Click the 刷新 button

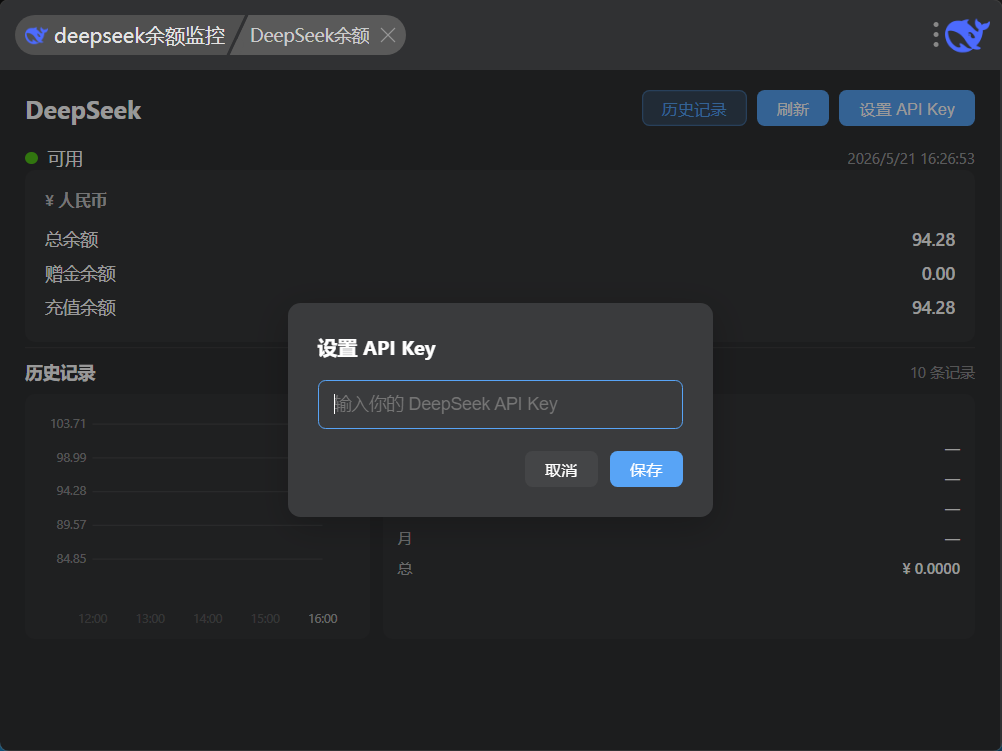click(x=793, y=109)
